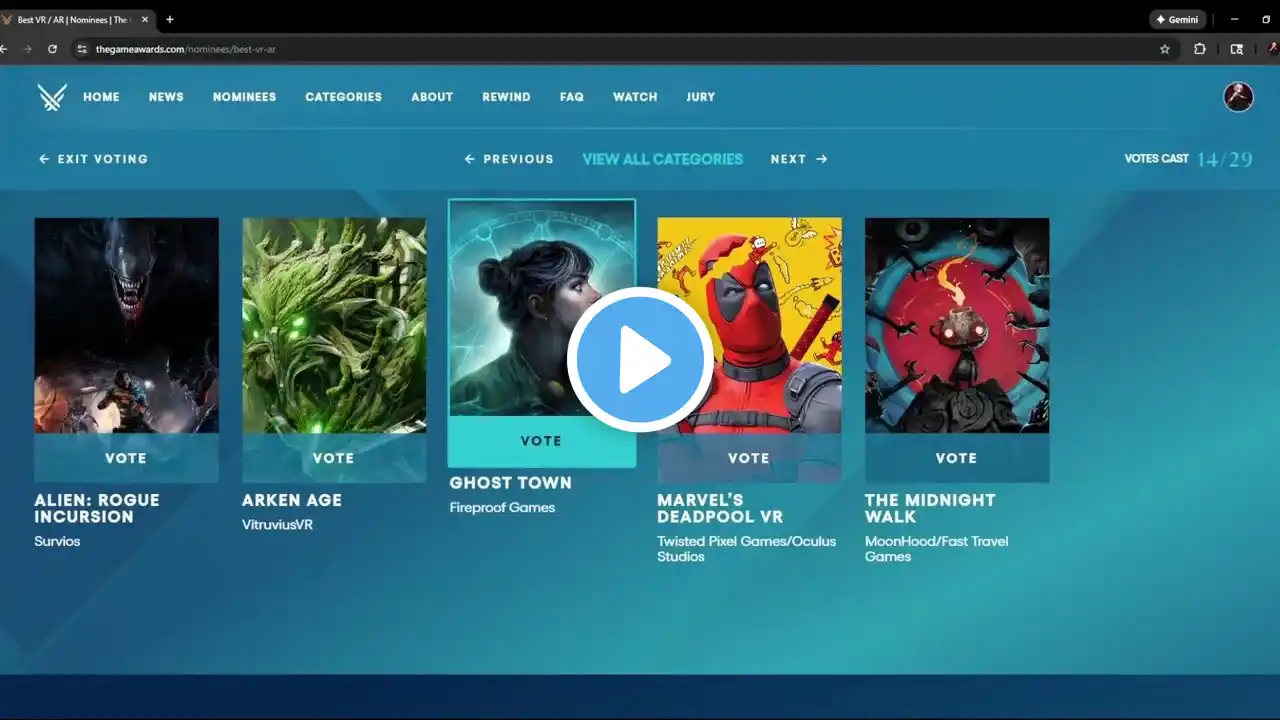
Task: Click EXIT VOTING to leave voting
Action: pos(93,159)
